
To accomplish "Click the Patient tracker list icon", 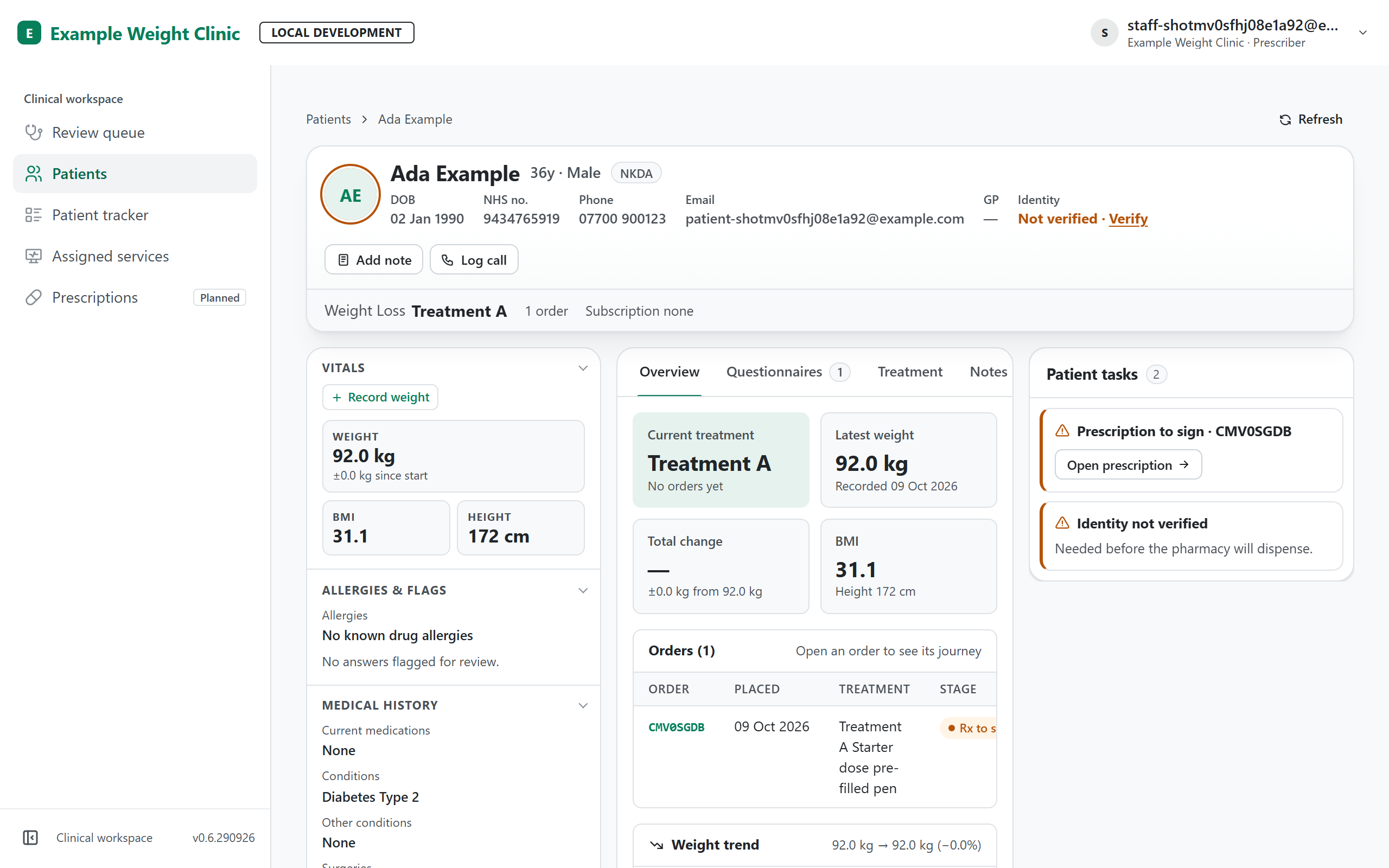I will point(33,215).
